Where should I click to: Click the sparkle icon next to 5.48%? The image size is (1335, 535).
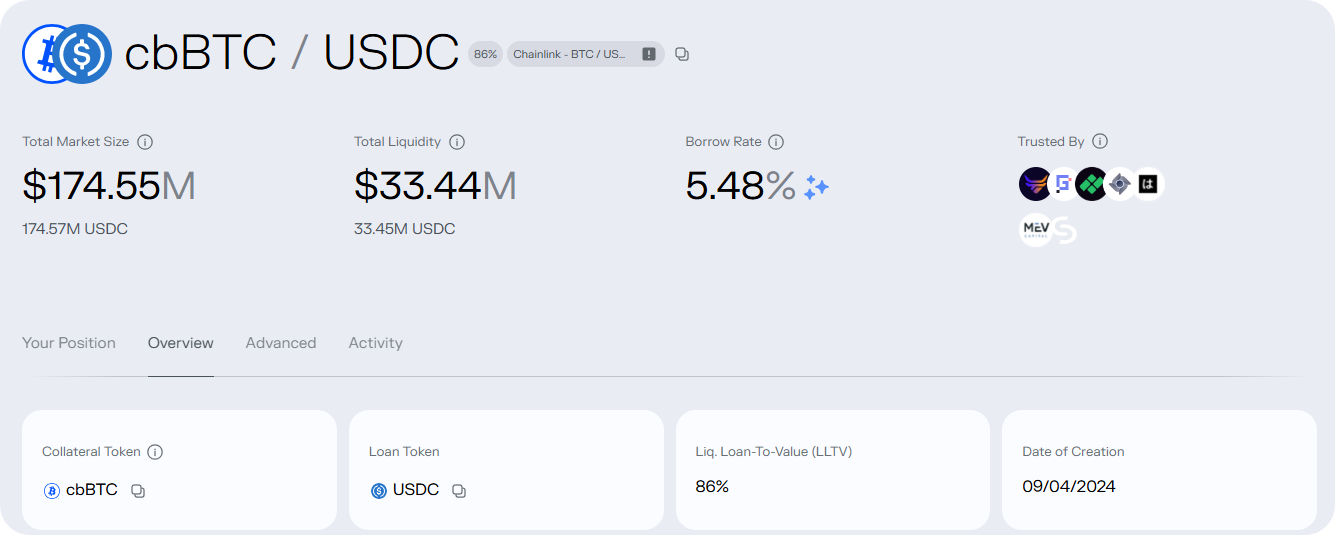coord(817,187)
